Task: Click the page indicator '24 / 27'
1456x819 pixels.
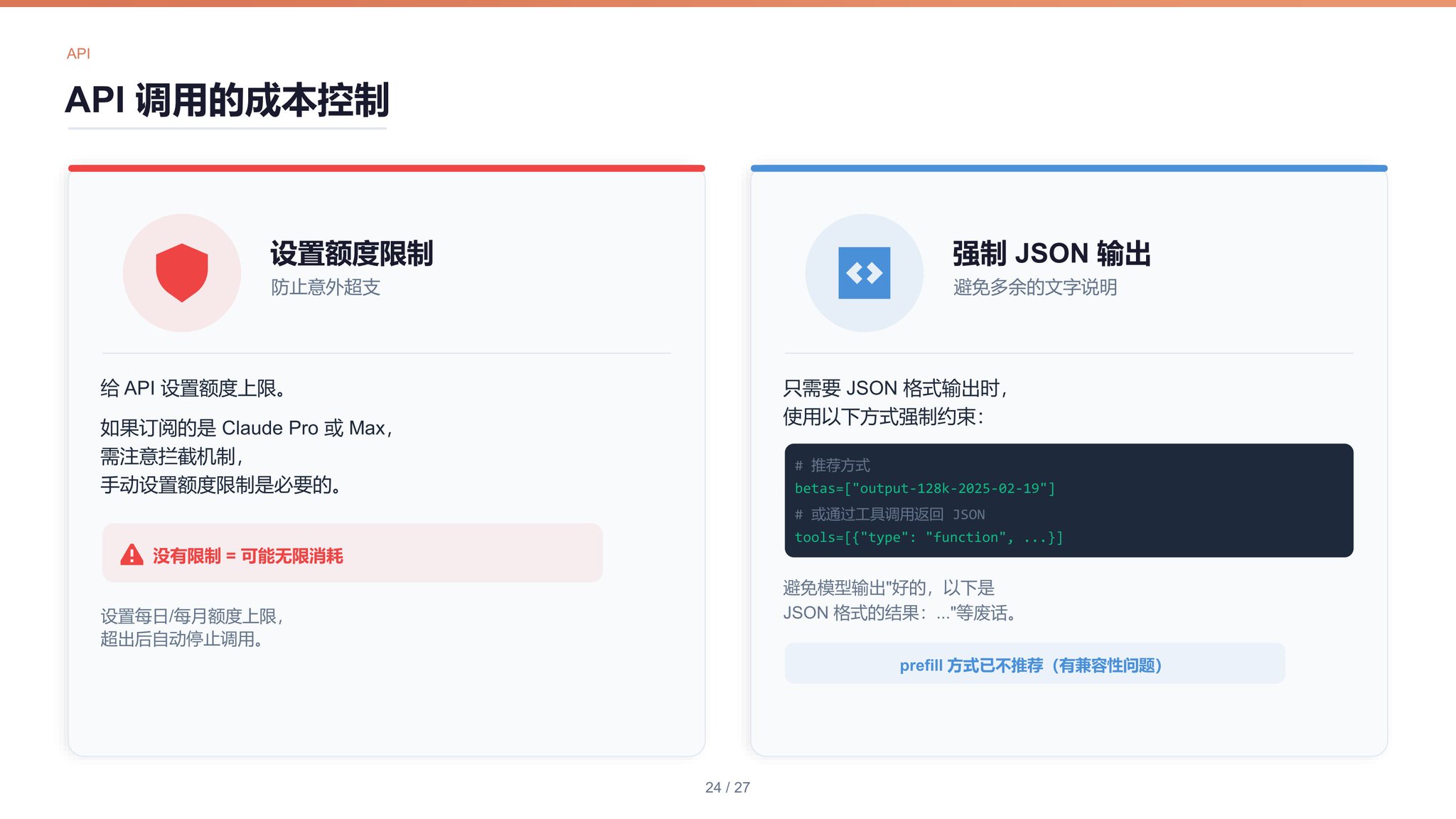Action: pos(727,787)
